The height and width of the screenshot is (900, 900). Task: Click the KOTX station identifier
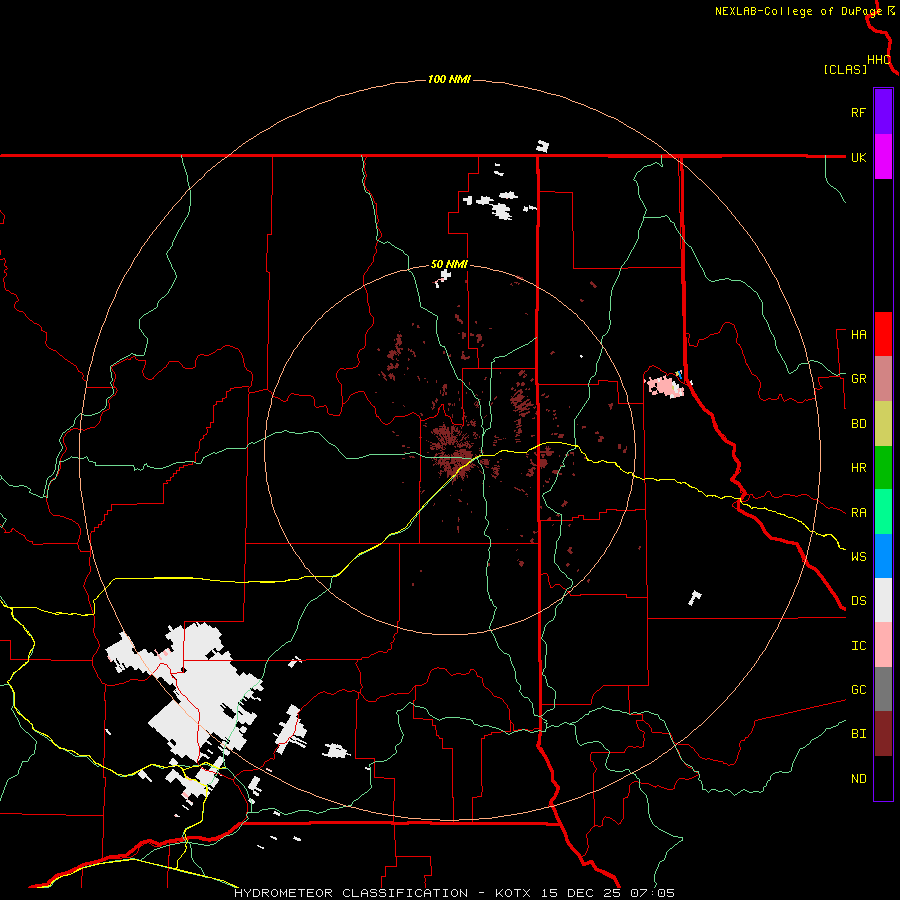point(513,893)
